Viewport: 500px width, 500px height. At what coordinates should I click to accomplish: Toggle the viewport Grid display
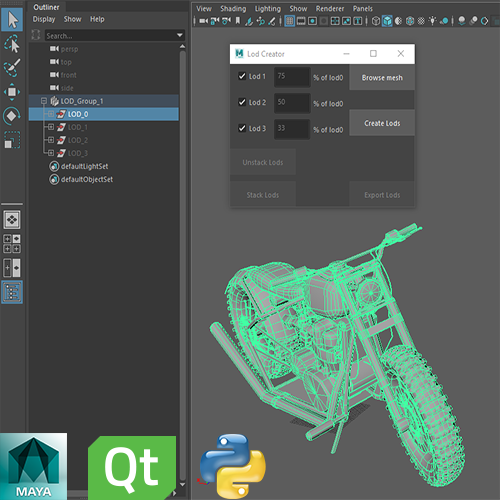(x=290, y=21)
